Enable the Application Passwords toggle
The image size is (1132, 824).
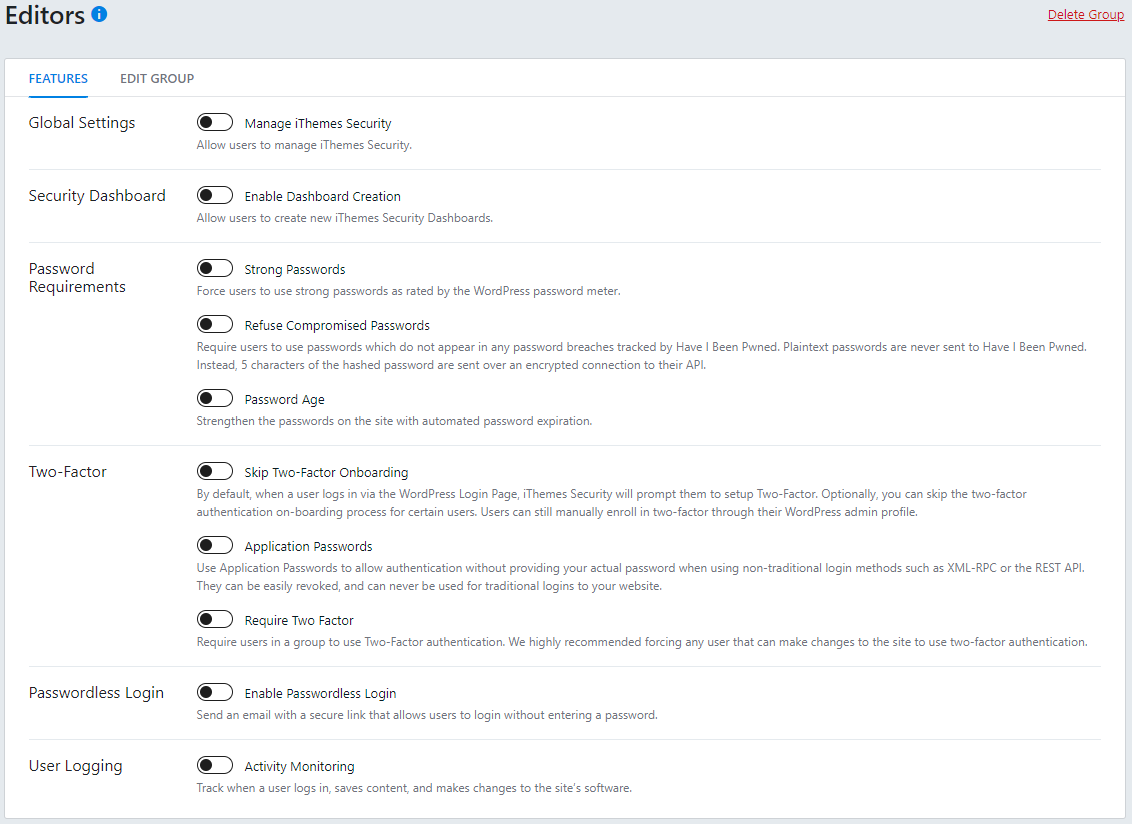(x=214, y=544)
